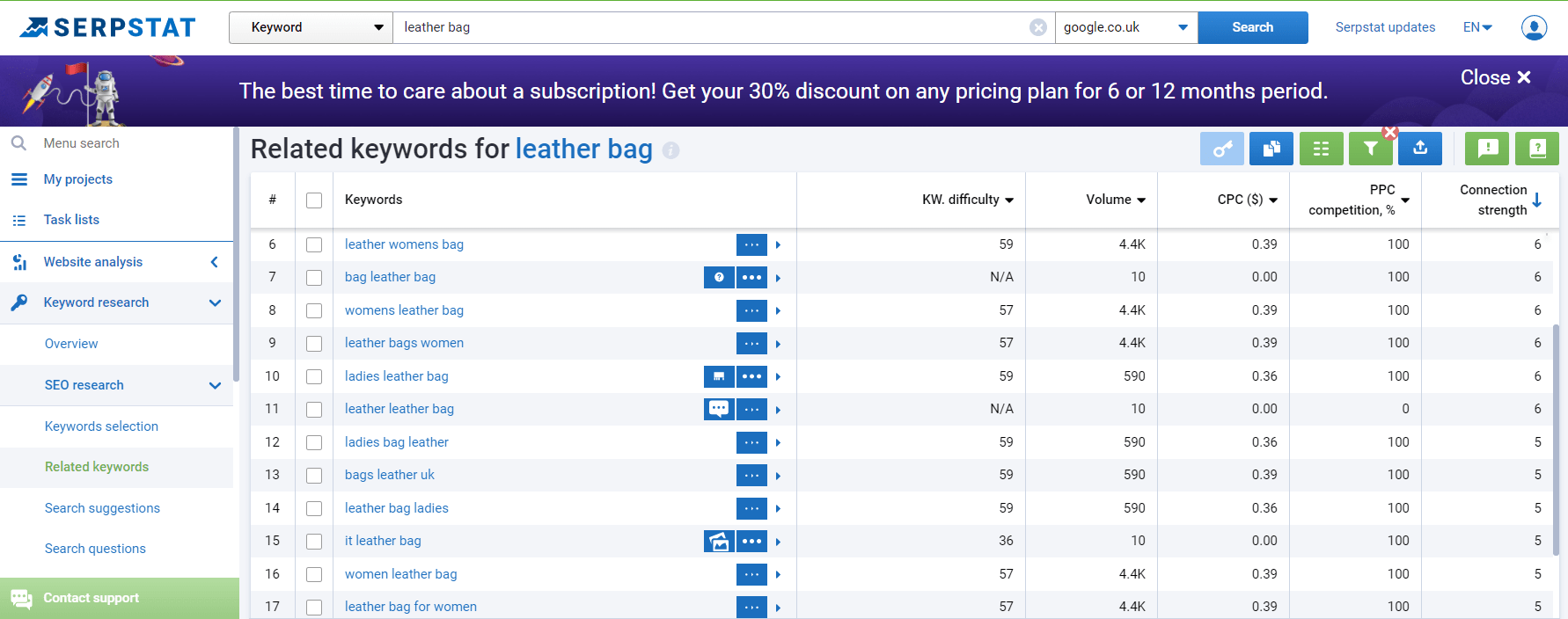
Task: Click the key icon toolbar button
Action: [1222, 149]
